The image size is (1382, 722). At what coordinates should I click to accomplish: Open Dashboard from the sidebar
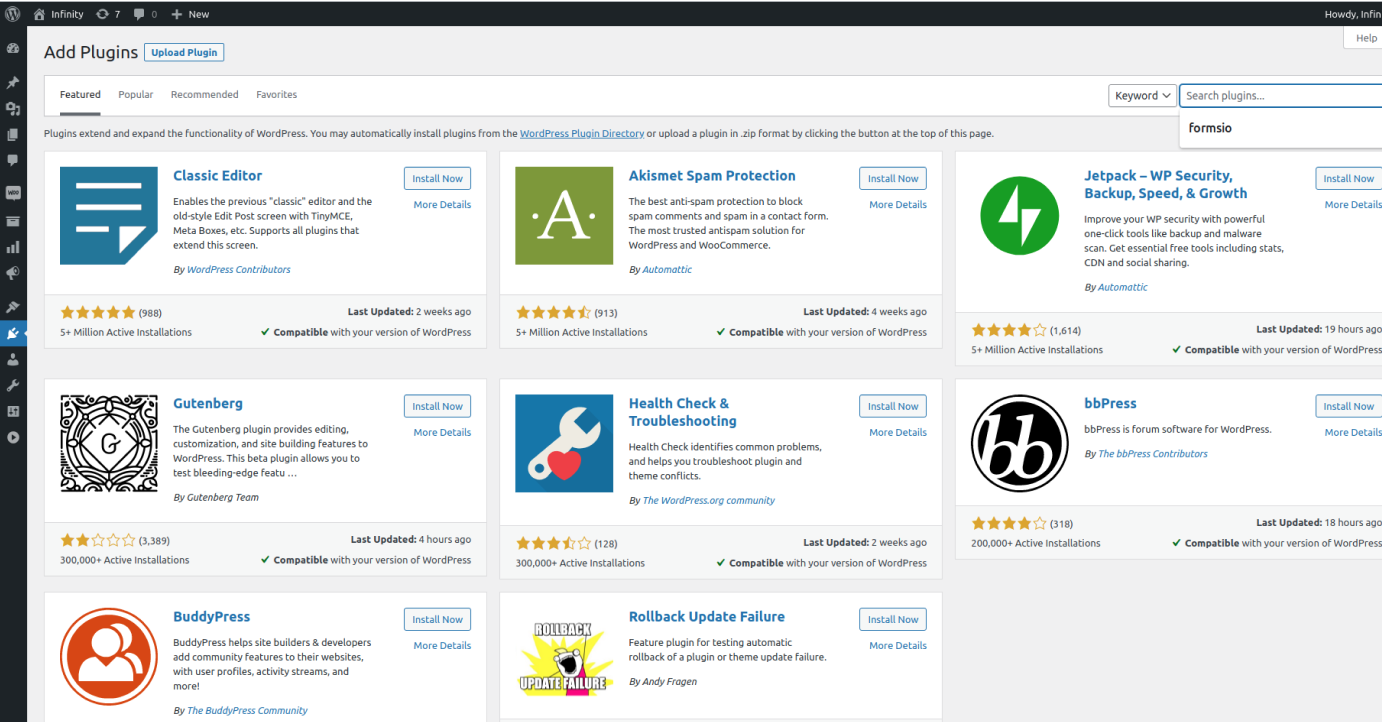pyautogui.click(x=13, y=48)
